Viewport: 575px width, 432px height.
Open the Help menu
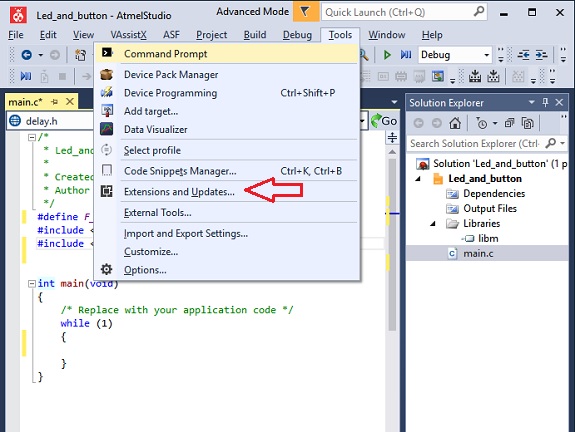pos(432,35)
